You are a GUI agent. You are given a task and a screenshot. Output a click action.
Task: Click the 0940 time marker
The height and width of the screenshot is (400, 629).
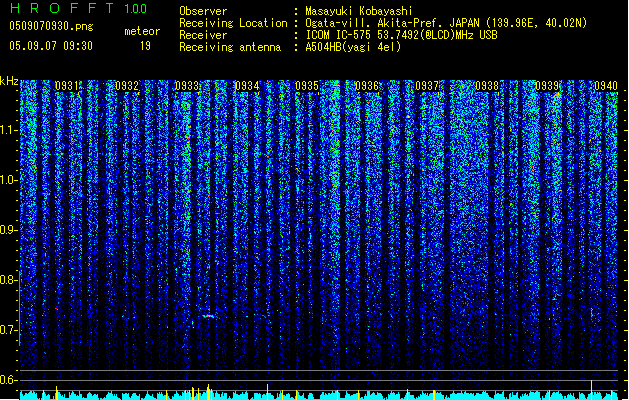606,86
